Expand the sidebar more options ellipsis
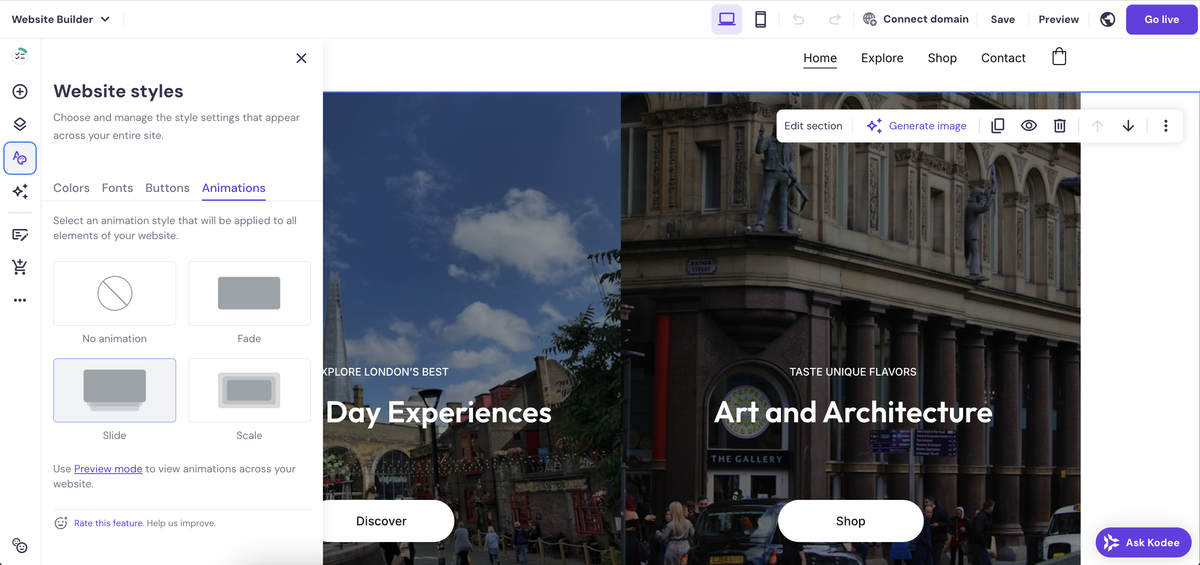1200x565 pixels. tap(19, 300)
